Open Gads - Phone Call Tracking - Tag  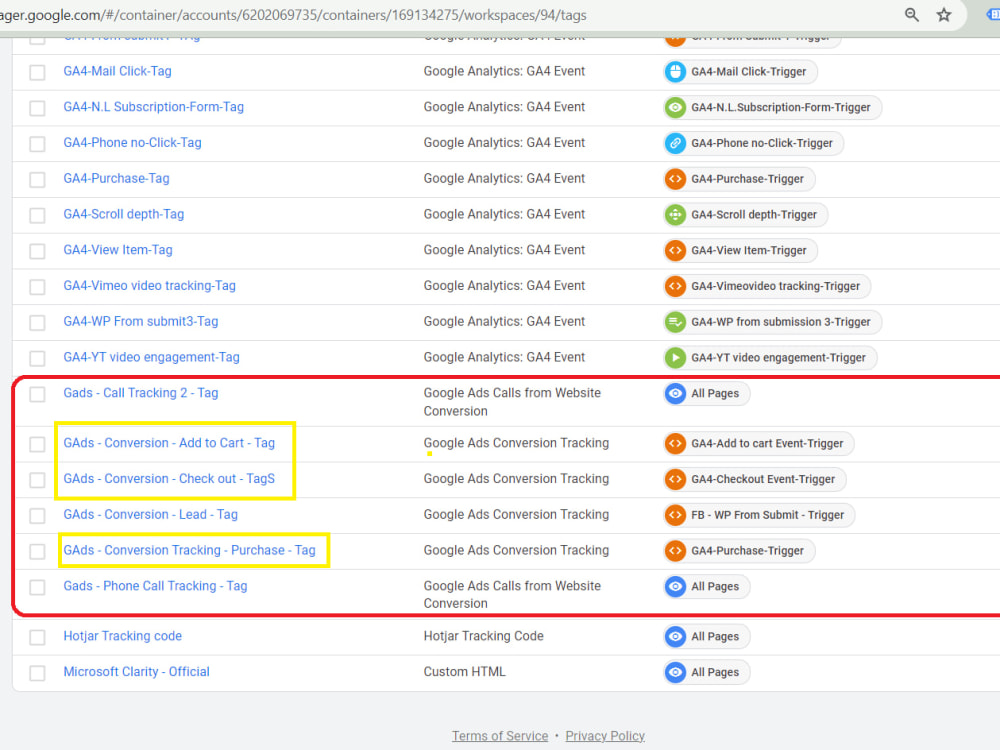point(155,585)
